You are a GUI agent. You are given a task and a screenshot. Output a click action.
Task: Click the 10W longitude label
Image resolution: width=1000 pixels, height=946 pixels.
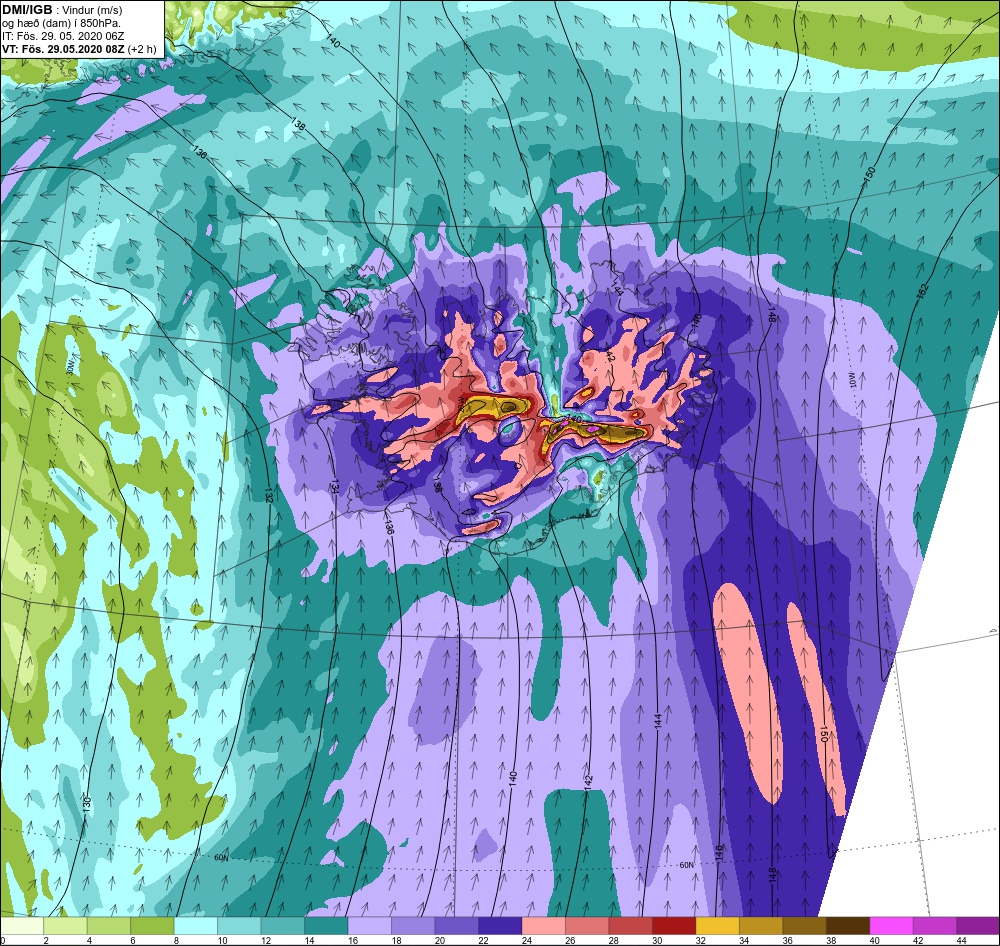point(852,381)
